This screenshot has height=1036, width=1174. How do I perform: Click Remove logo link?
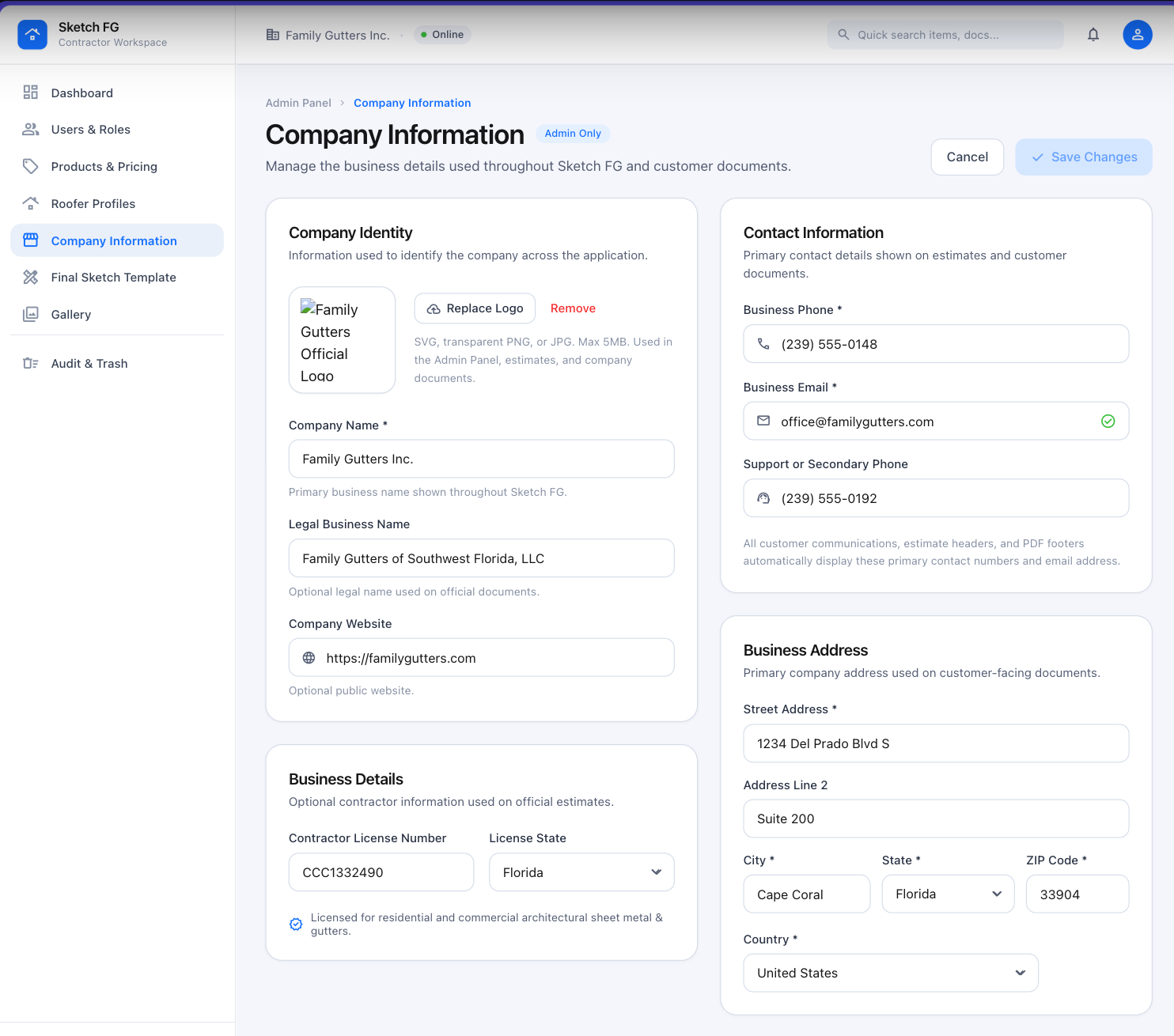point(573,308)
